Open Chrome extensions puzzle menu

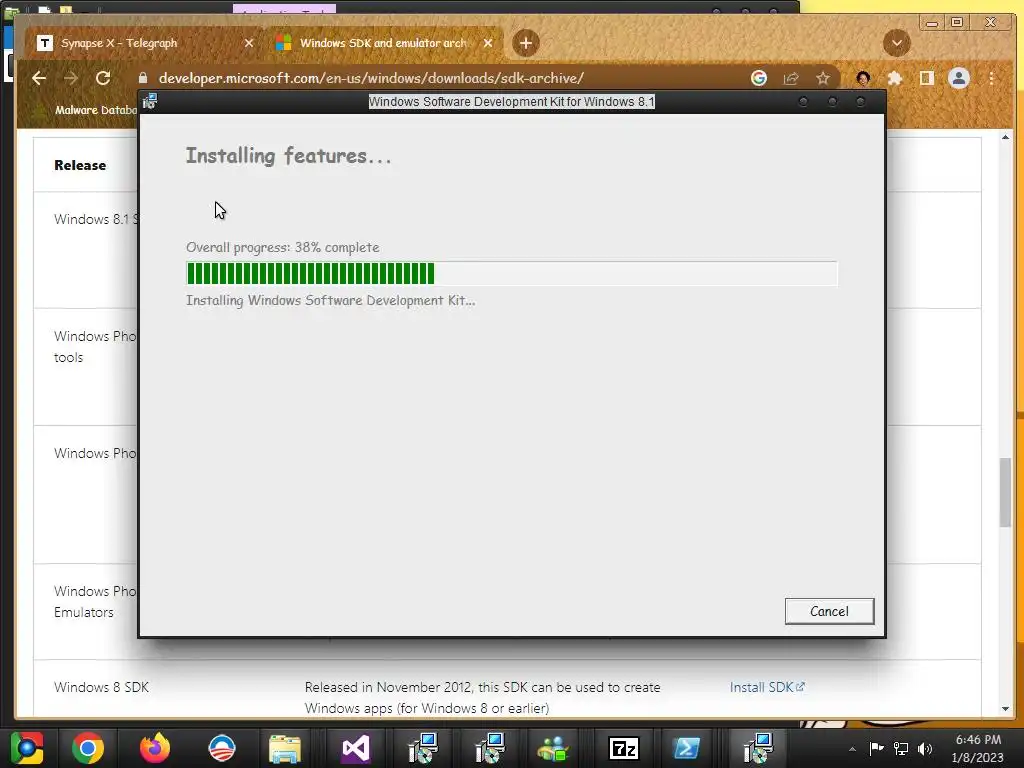click(895, 78)
